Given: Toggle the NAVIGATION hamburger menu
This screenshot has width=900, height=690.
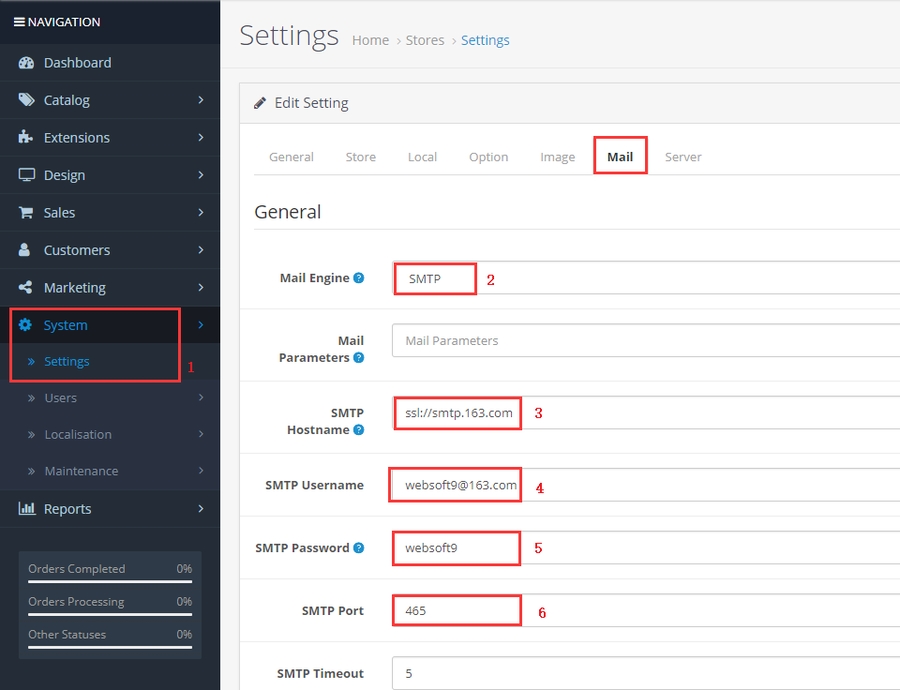Looking at the screenshot, I should click(19, 22).
